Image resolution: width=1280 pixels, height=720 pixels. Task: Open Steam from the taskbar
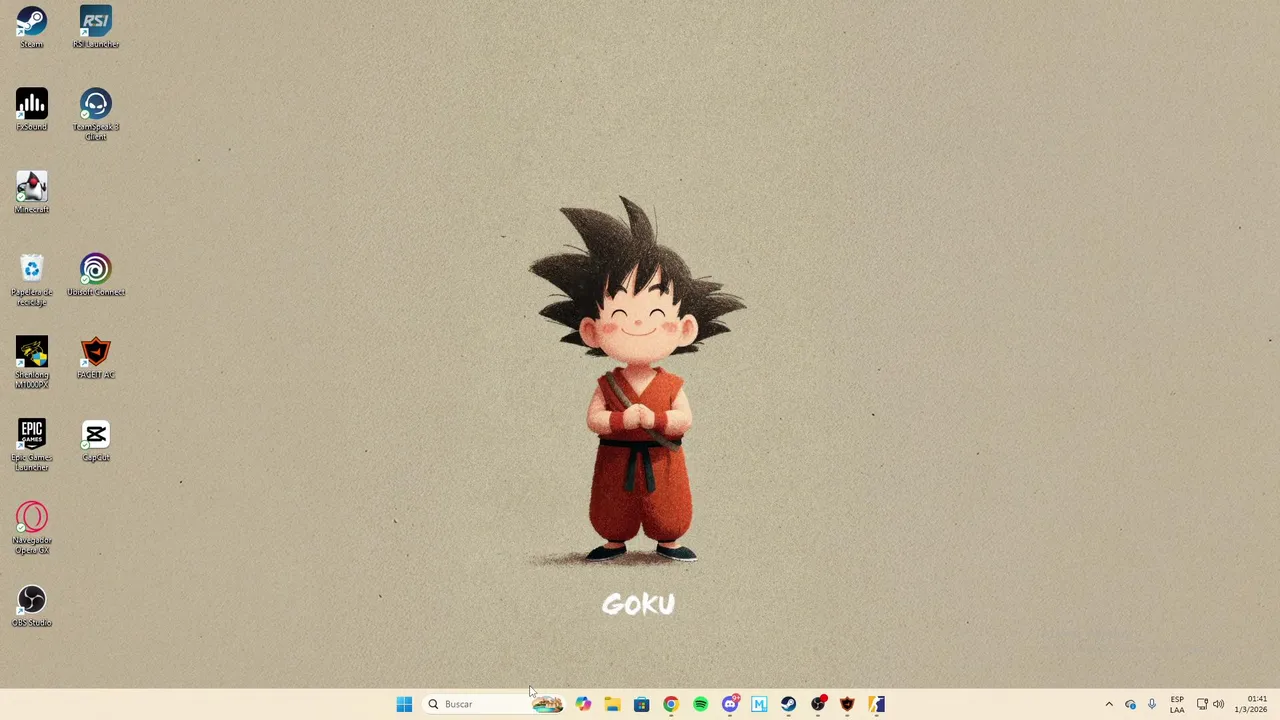pos(789,704)
